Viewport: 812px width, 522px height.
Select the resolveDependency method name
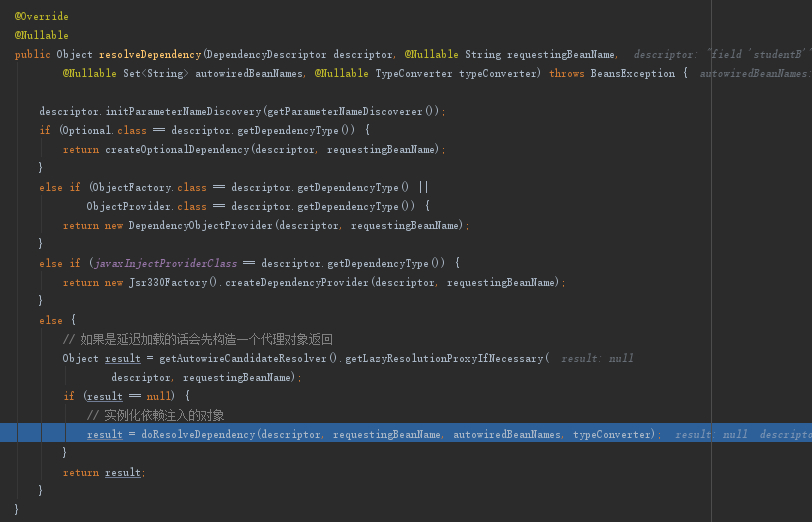[x=150, y=54]
